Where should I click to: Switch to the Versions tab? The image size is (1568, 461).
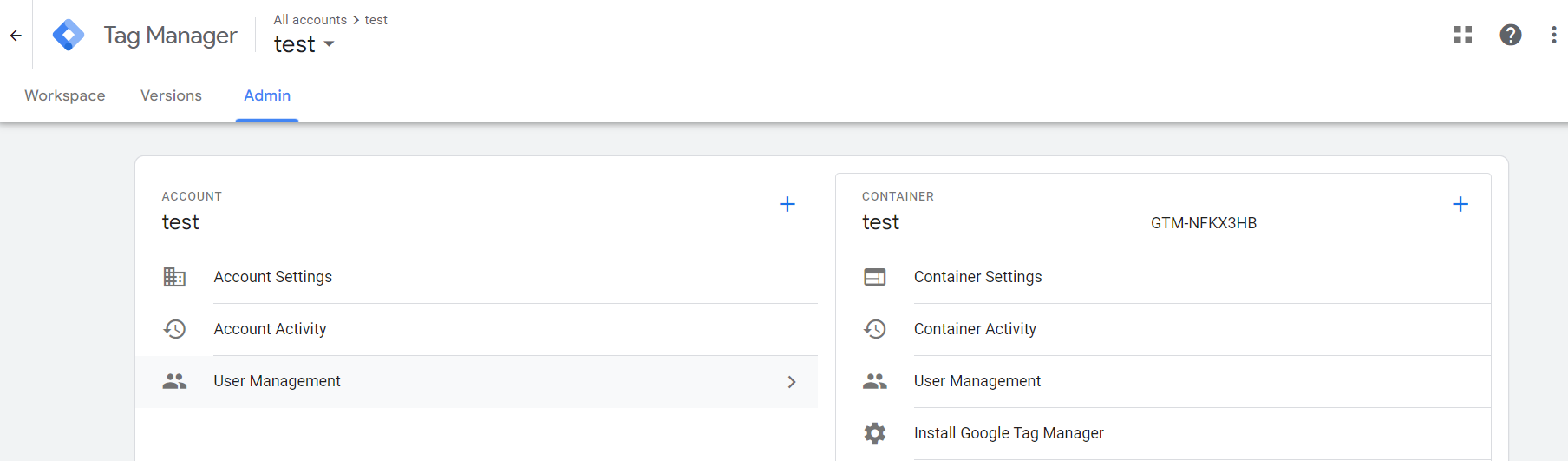(171, 95)
